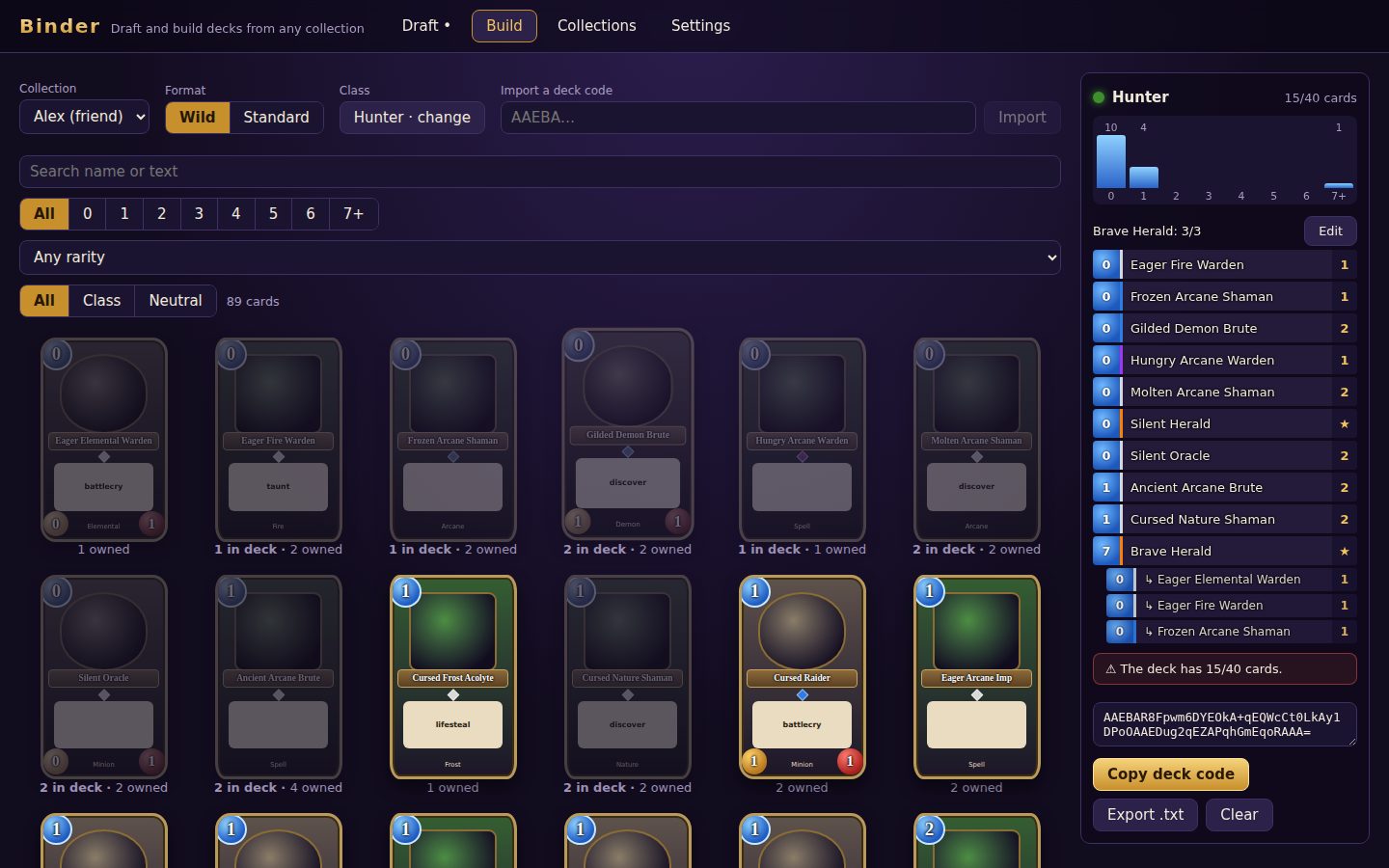
Task: Select the Eager Elemental Warden card in the grid
Action: point(104,440)
